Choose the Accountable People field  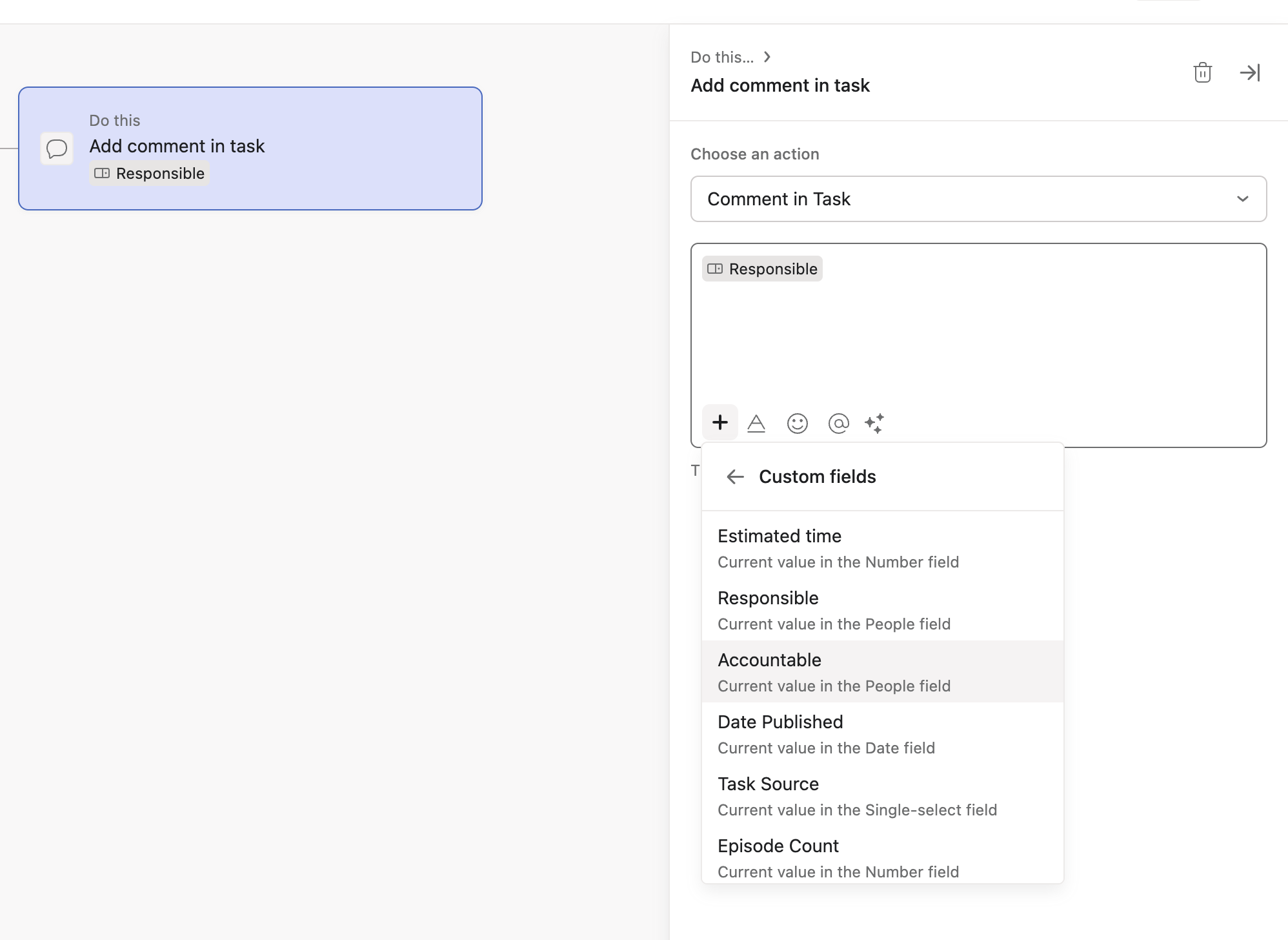[881, 671]
